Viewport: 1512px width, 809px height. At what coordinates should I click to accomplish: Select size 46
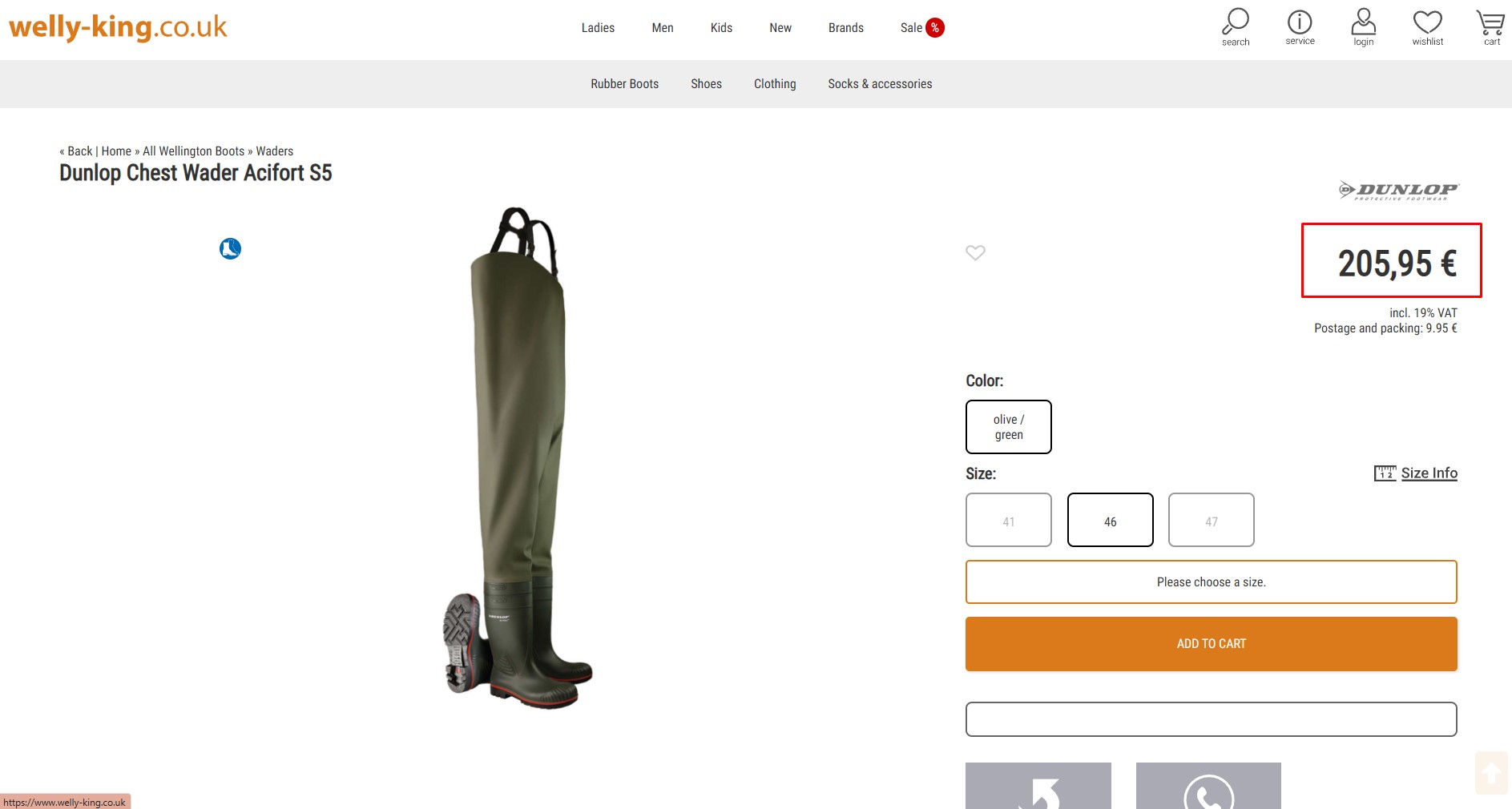tap(1111, 520)
